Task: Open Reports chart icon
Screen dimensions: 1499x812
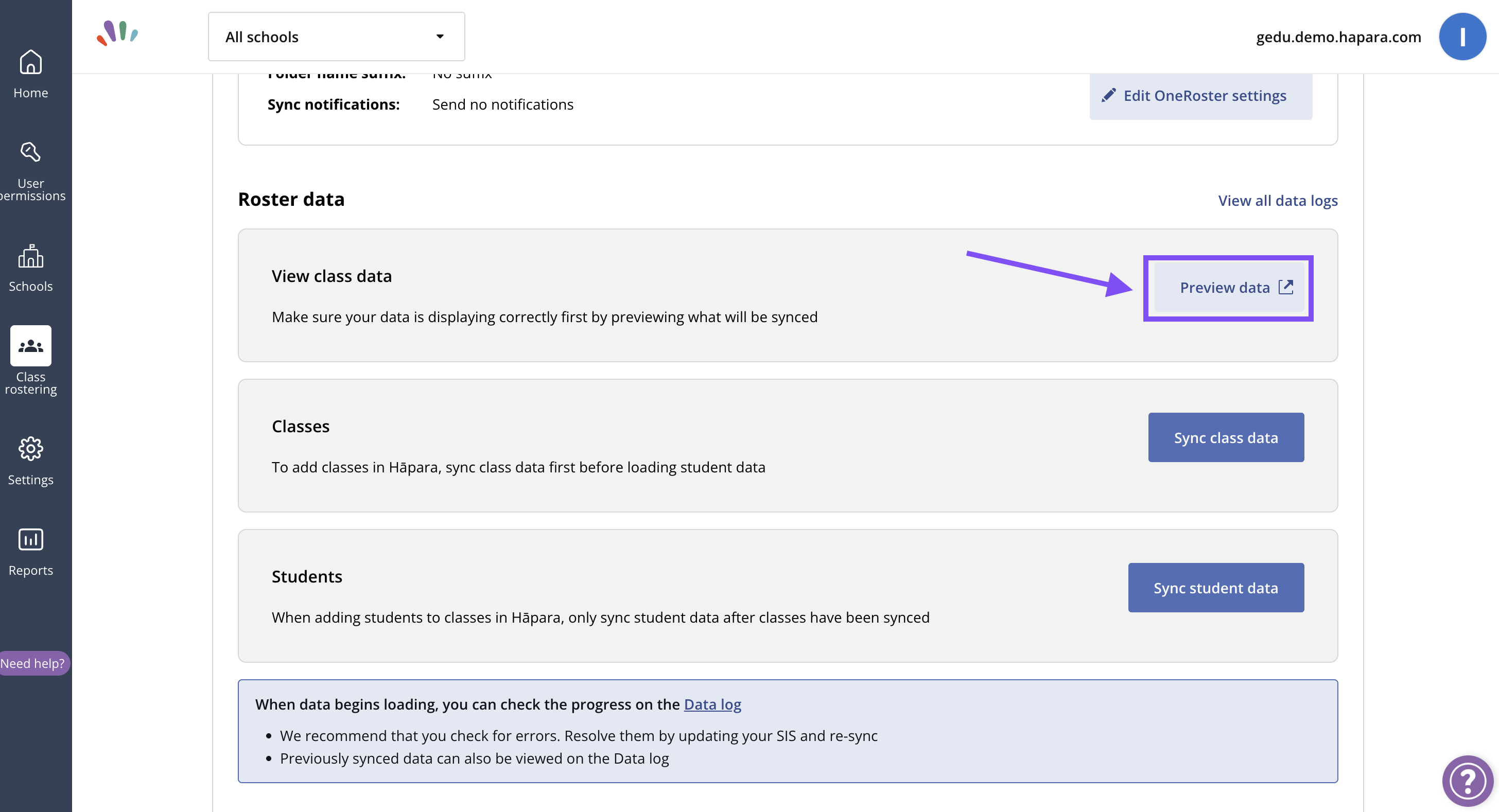Action: pos(30,539)
